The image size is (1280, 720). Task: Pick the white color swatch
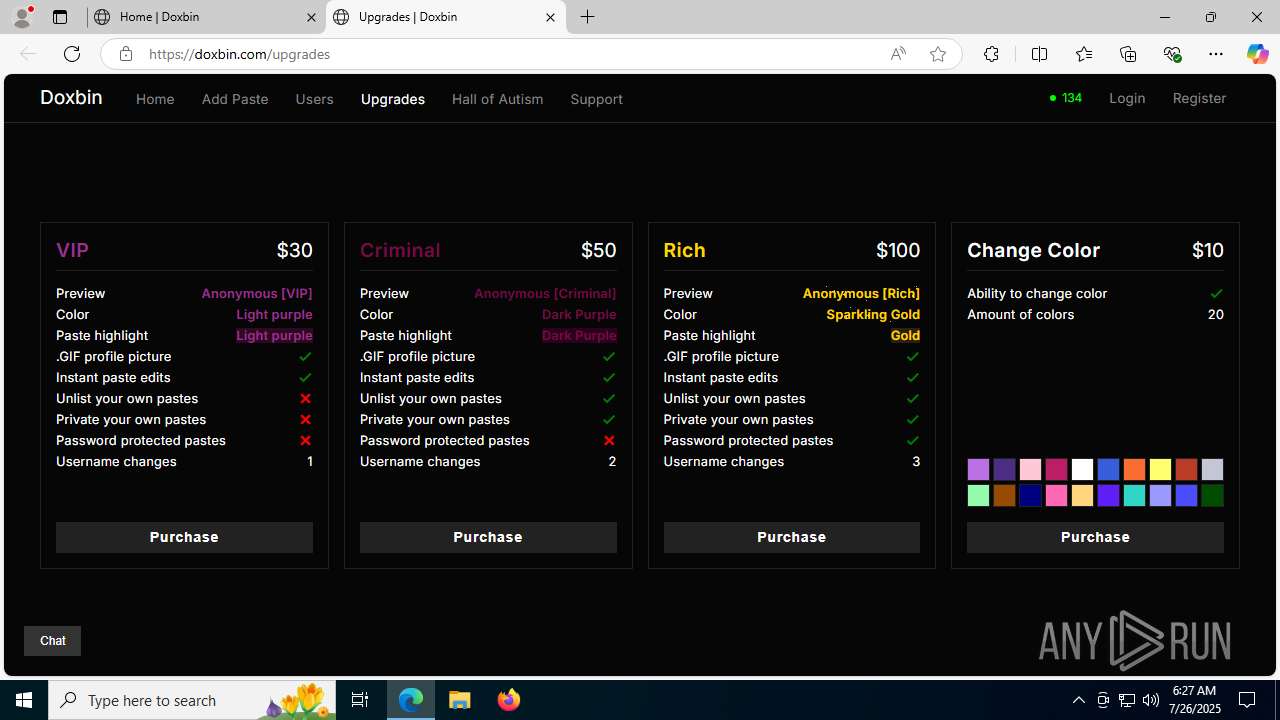tap(1082, 469)
